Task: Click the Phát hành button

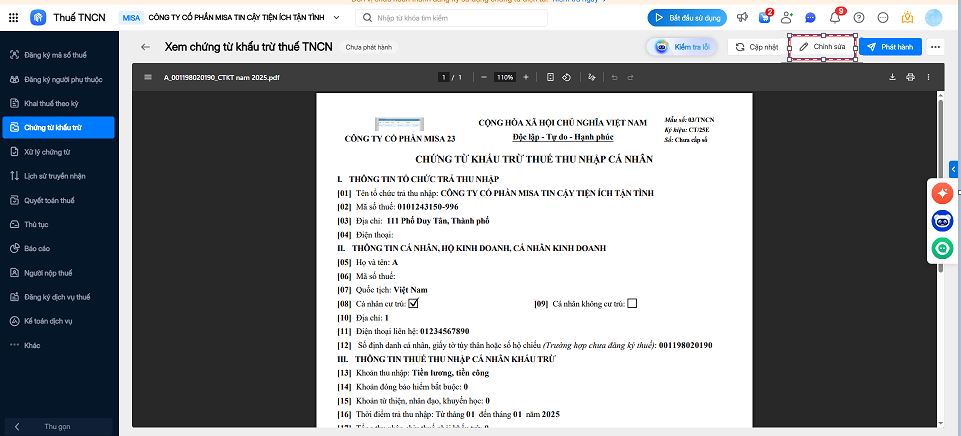Action: [890, 47]
